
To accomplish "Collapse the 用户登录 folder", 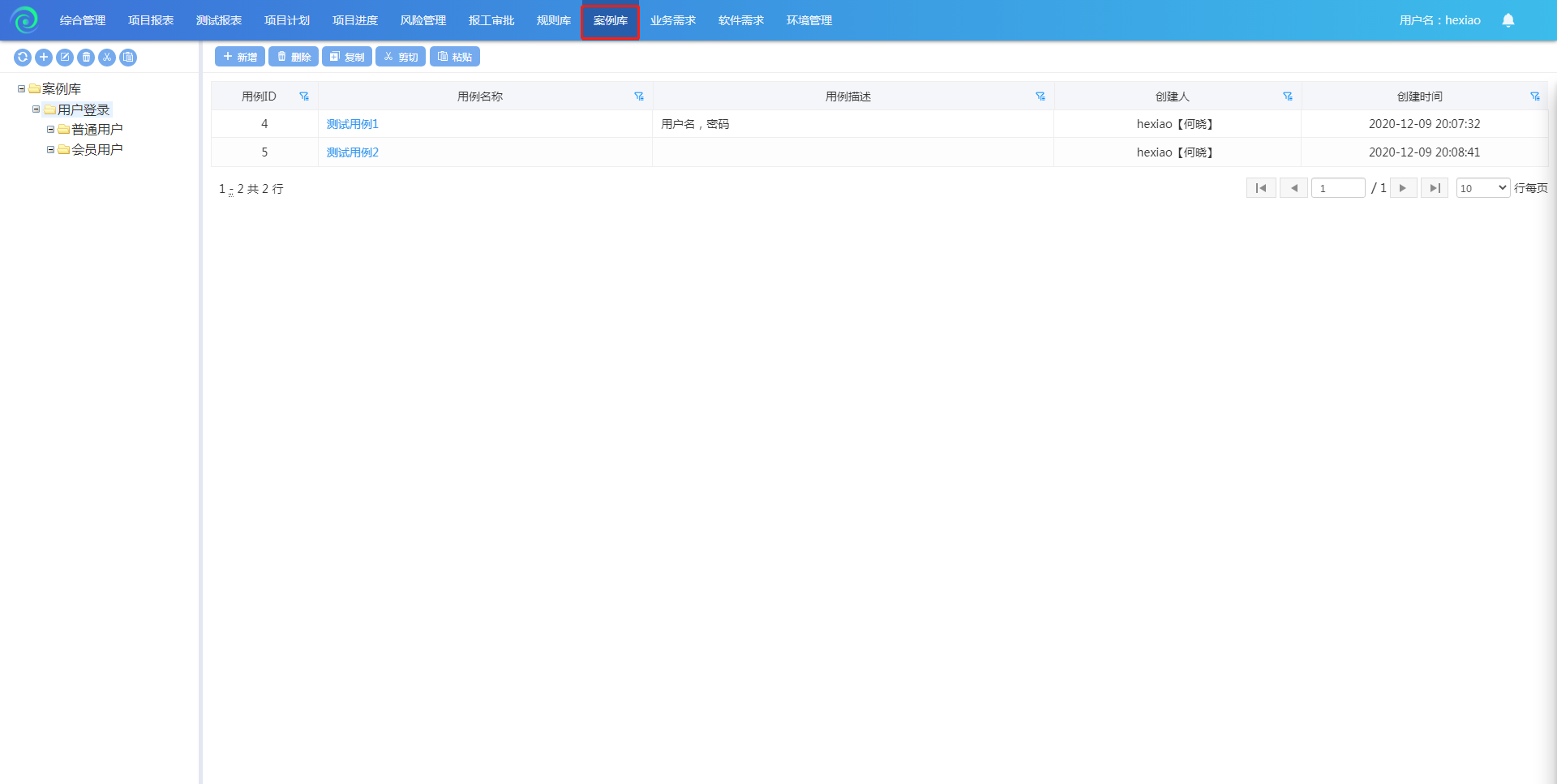I will pyautogui.click(x=36, y=109).
